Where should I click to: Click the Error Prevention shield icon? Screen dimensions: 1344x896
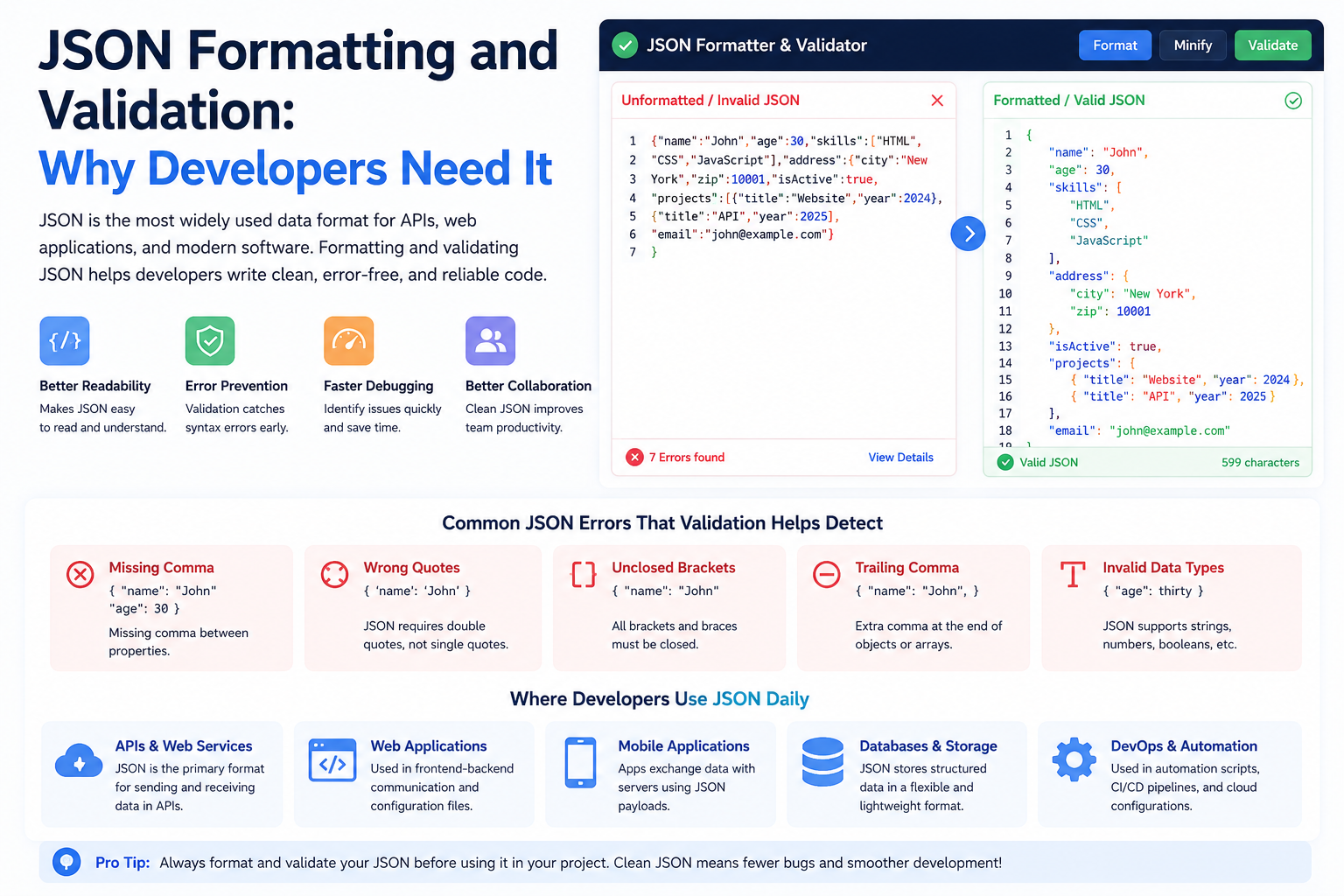pos(210,340)
